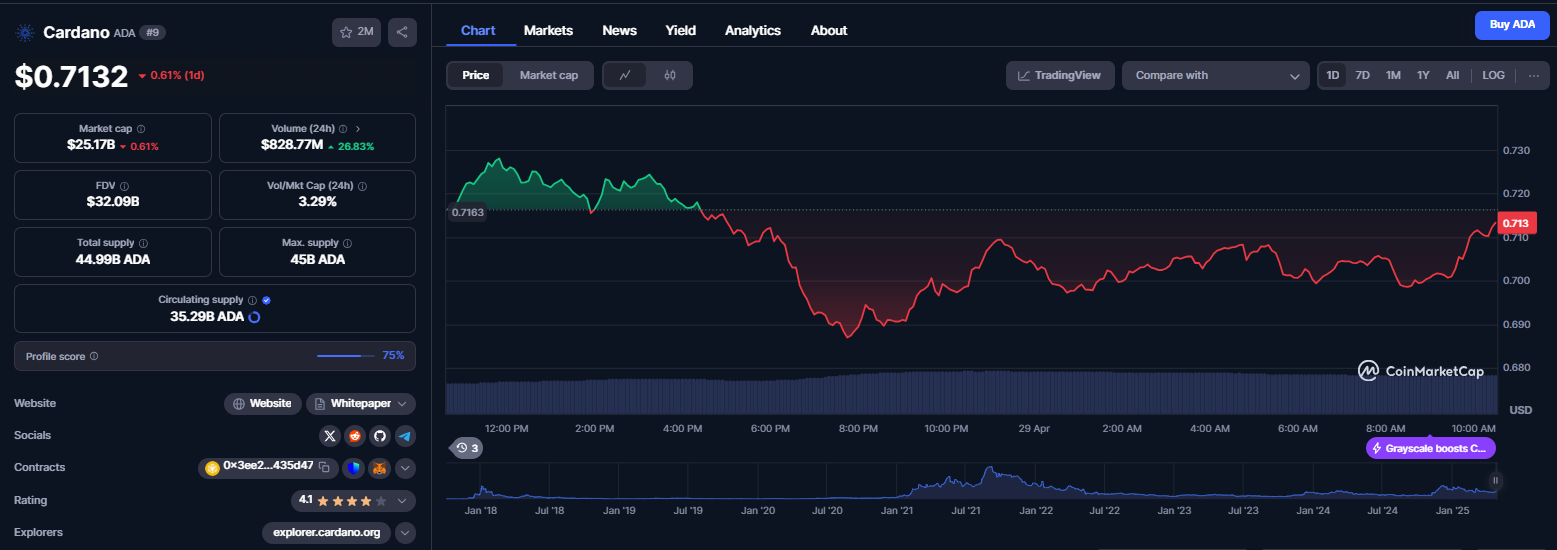Copy the contract address with copy icon
1557x550 pixels.
(x=324, y=467)
